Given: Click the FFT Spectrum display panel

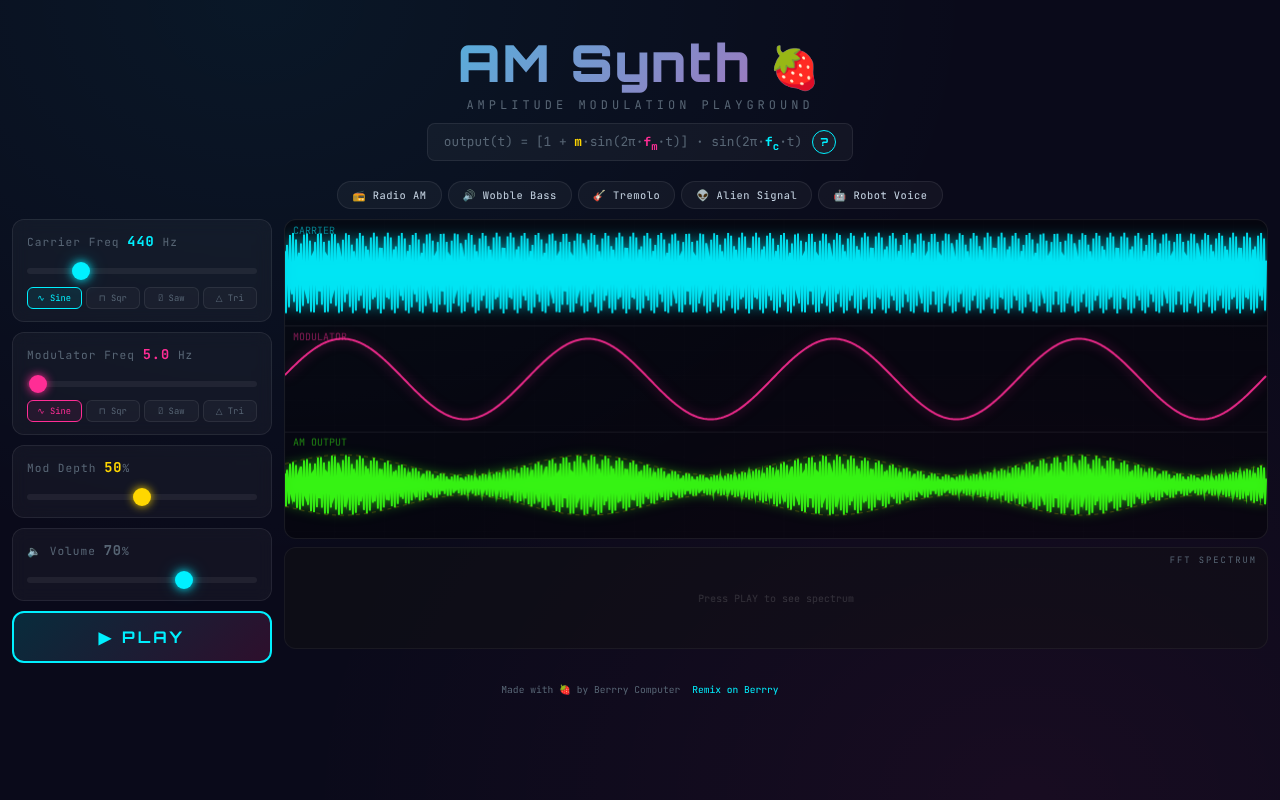Looking at the screenshot, I should pos(776,597).
